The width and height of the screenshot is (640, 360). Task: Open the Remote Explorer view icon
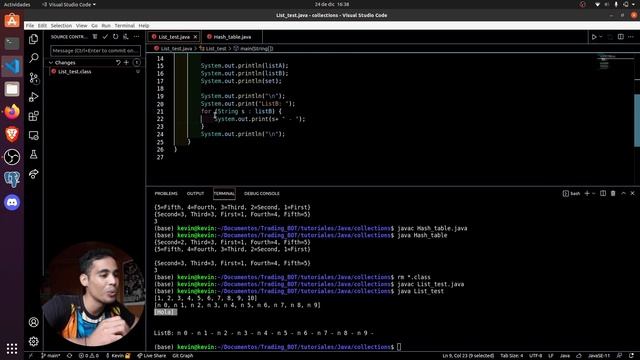click(x=33, y=135)
